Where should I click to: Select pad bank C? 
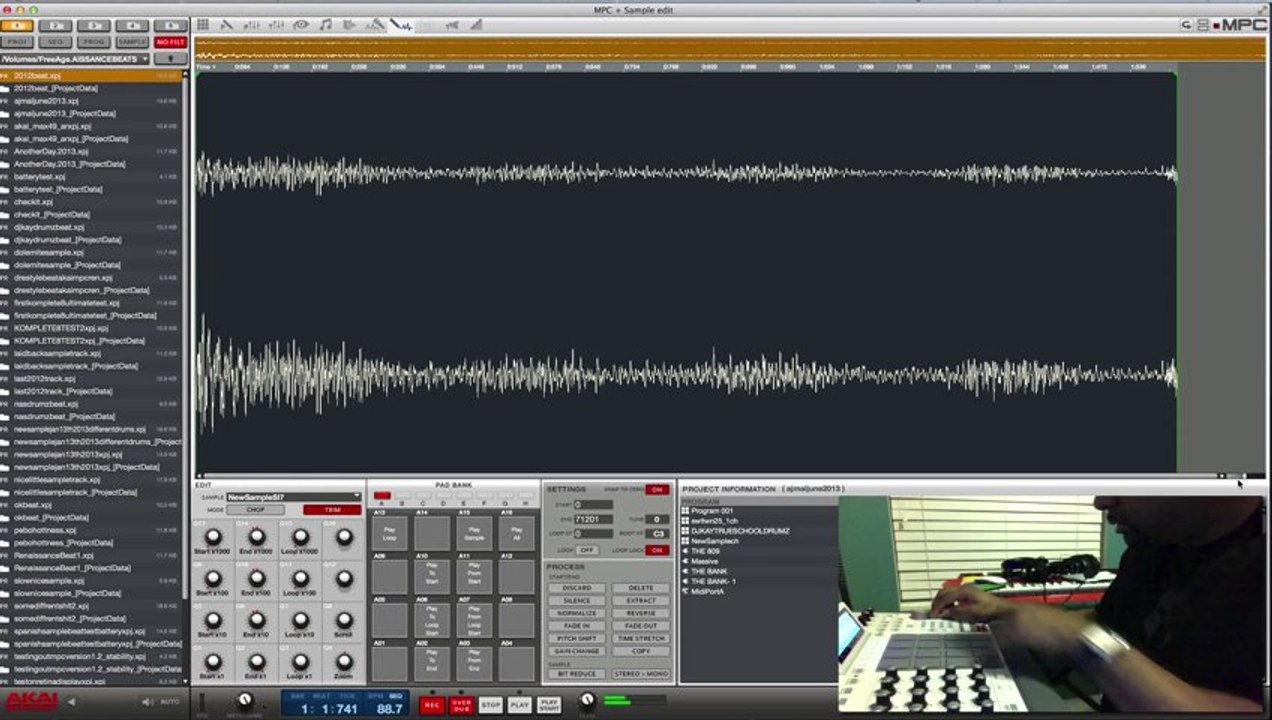pyautogui.click(x=424, y=495)
